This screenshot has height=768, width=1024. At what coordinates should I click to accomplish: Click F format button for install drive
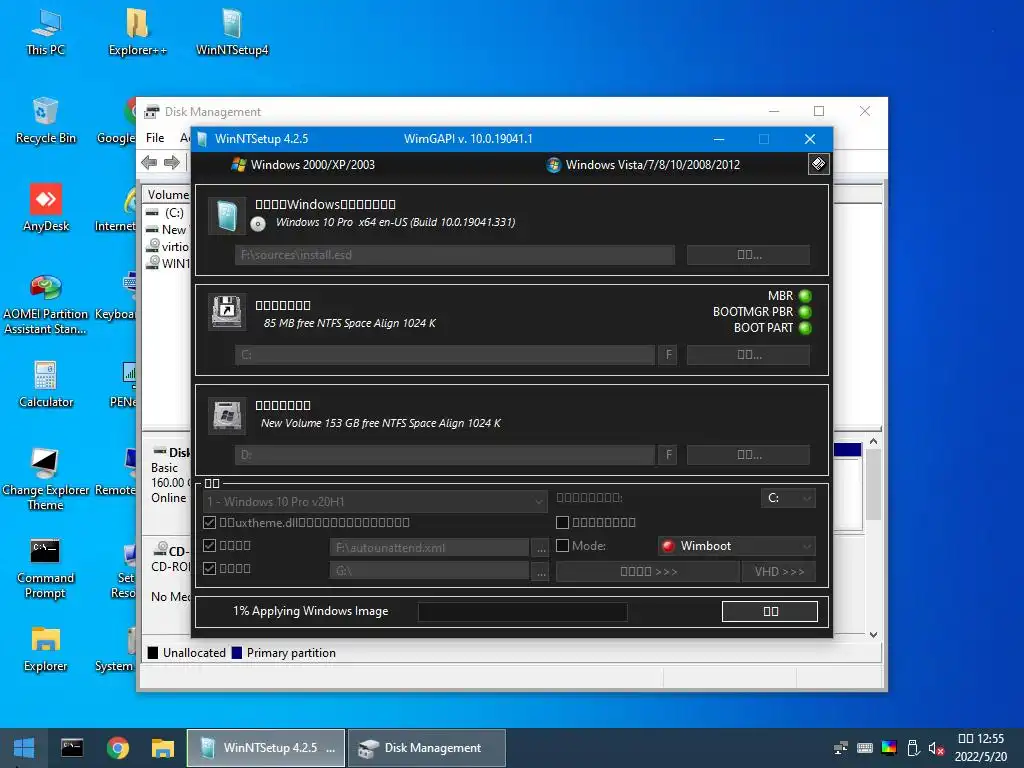667,455
